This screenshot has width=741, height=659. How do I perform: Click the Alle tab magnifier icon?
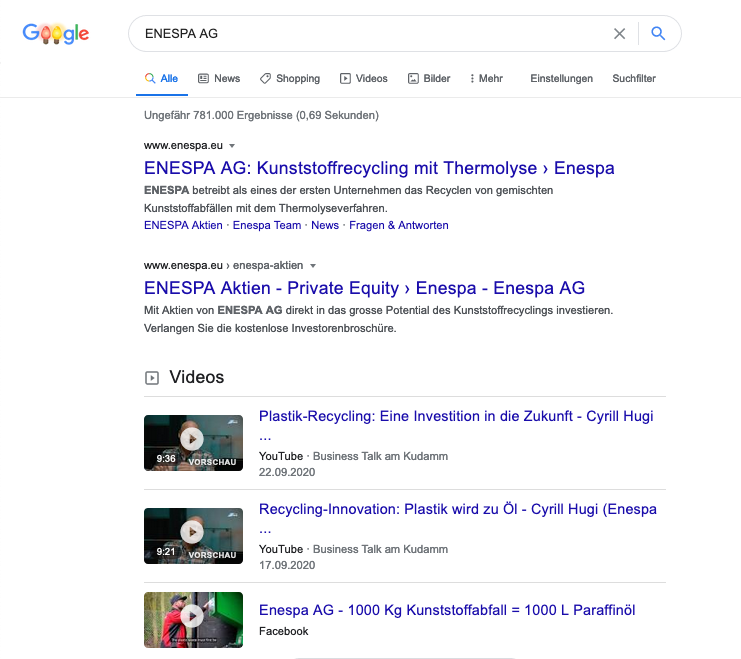150,78
